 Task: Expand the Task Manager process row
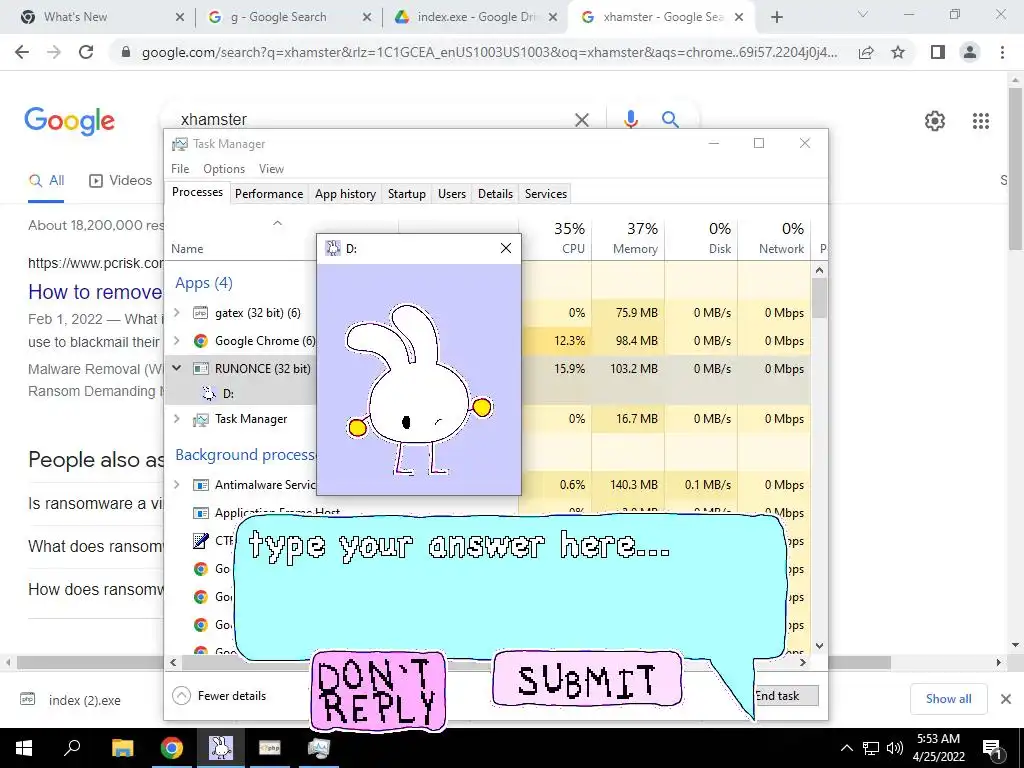click(x=177, y=419)
